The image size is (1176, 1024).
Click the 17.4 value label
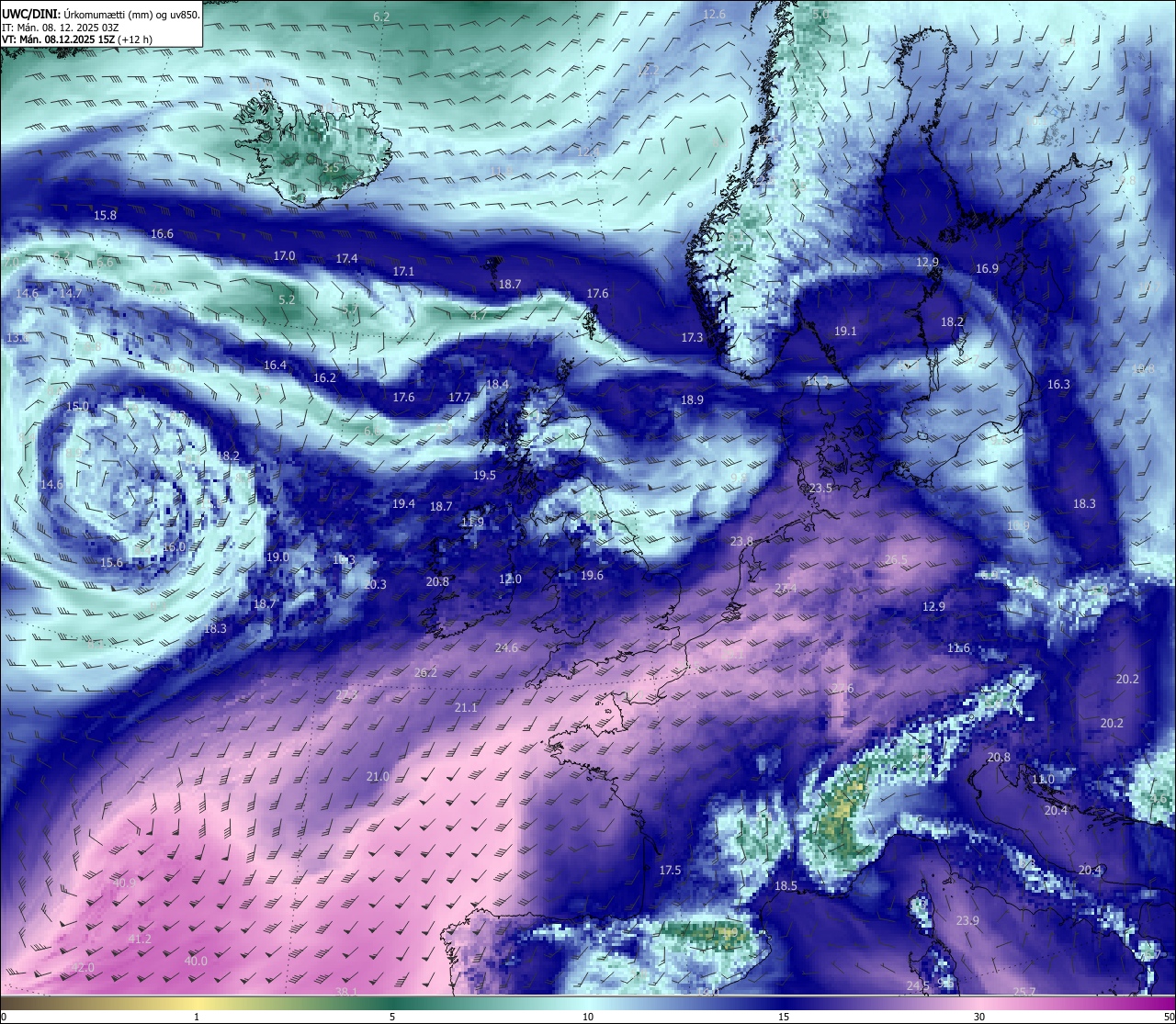coord(346,258)
